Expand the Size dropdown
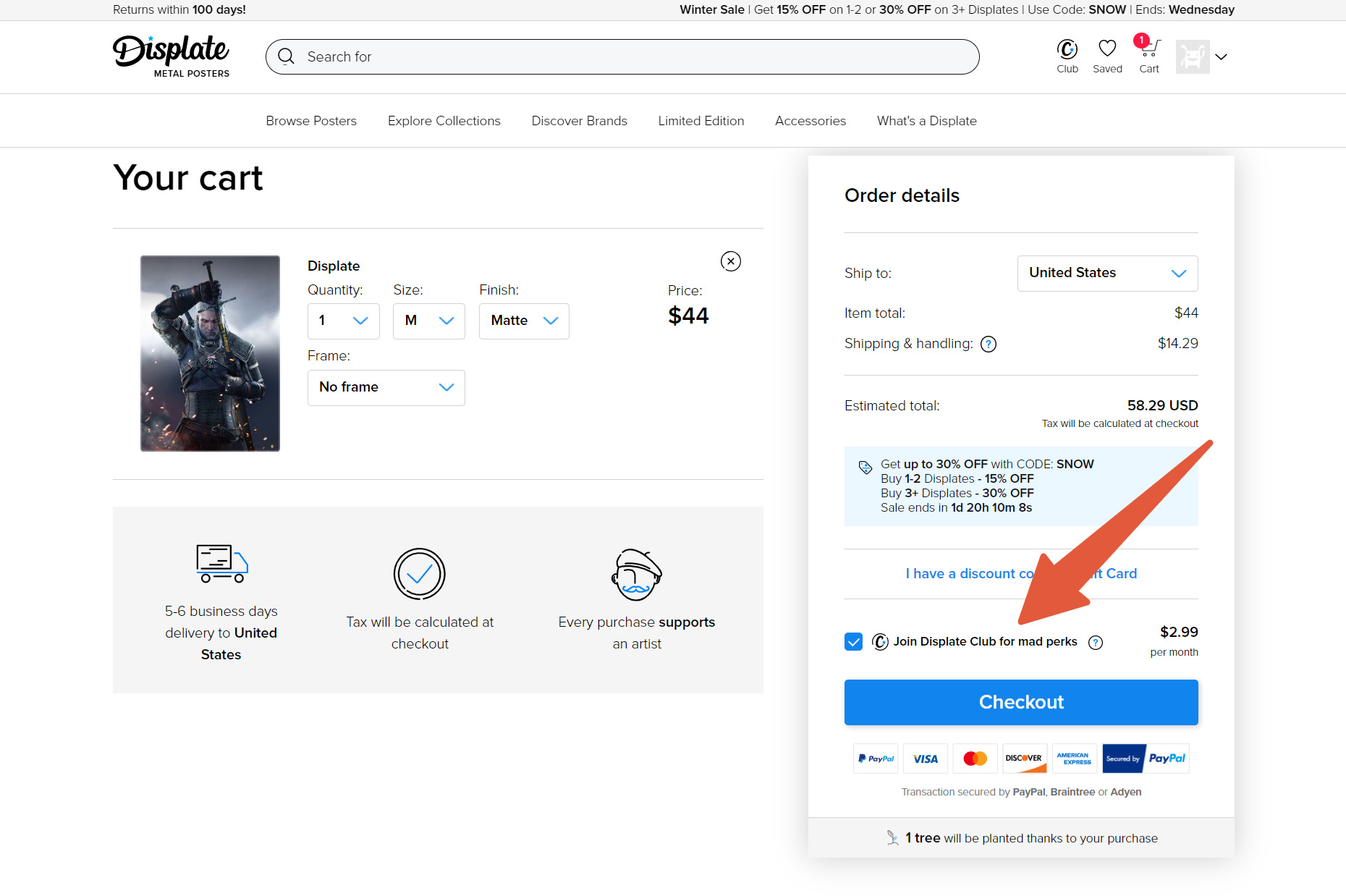This screenshot has width=1346, height=896. click(x=428, y=321)
